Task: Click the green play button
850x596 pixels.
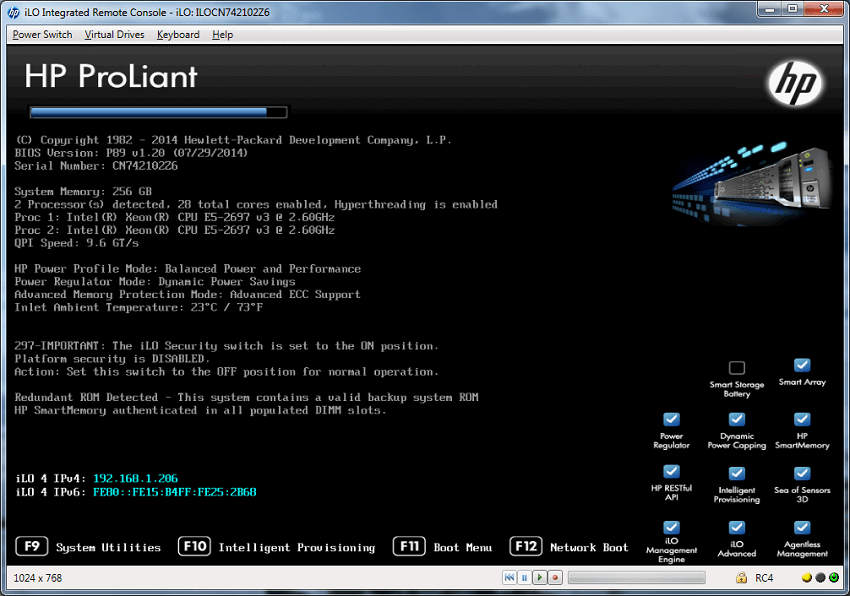Action: pyautogui.click(x=539, y=578)
